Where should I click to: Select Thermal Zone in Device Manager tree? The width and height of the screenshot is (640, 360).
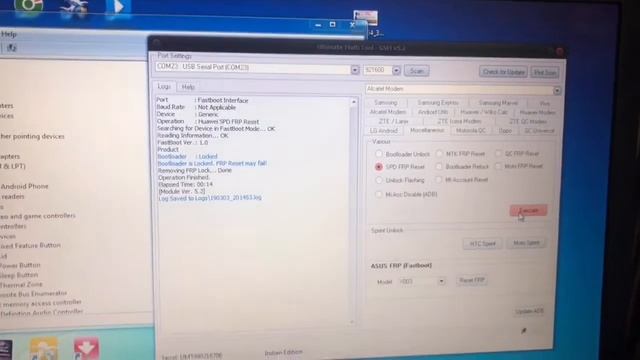pos(21,284)
